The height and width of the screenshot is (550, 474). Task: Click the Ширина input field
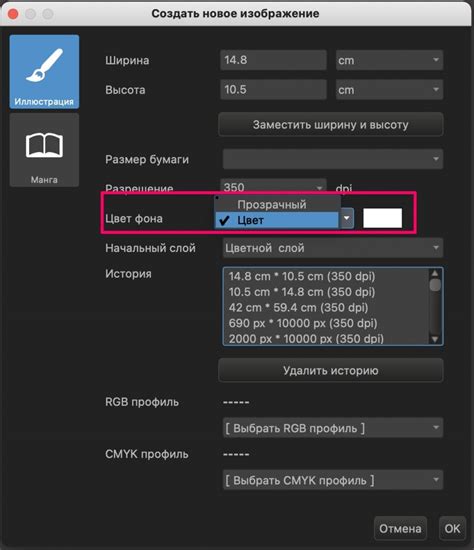point(273,60)
